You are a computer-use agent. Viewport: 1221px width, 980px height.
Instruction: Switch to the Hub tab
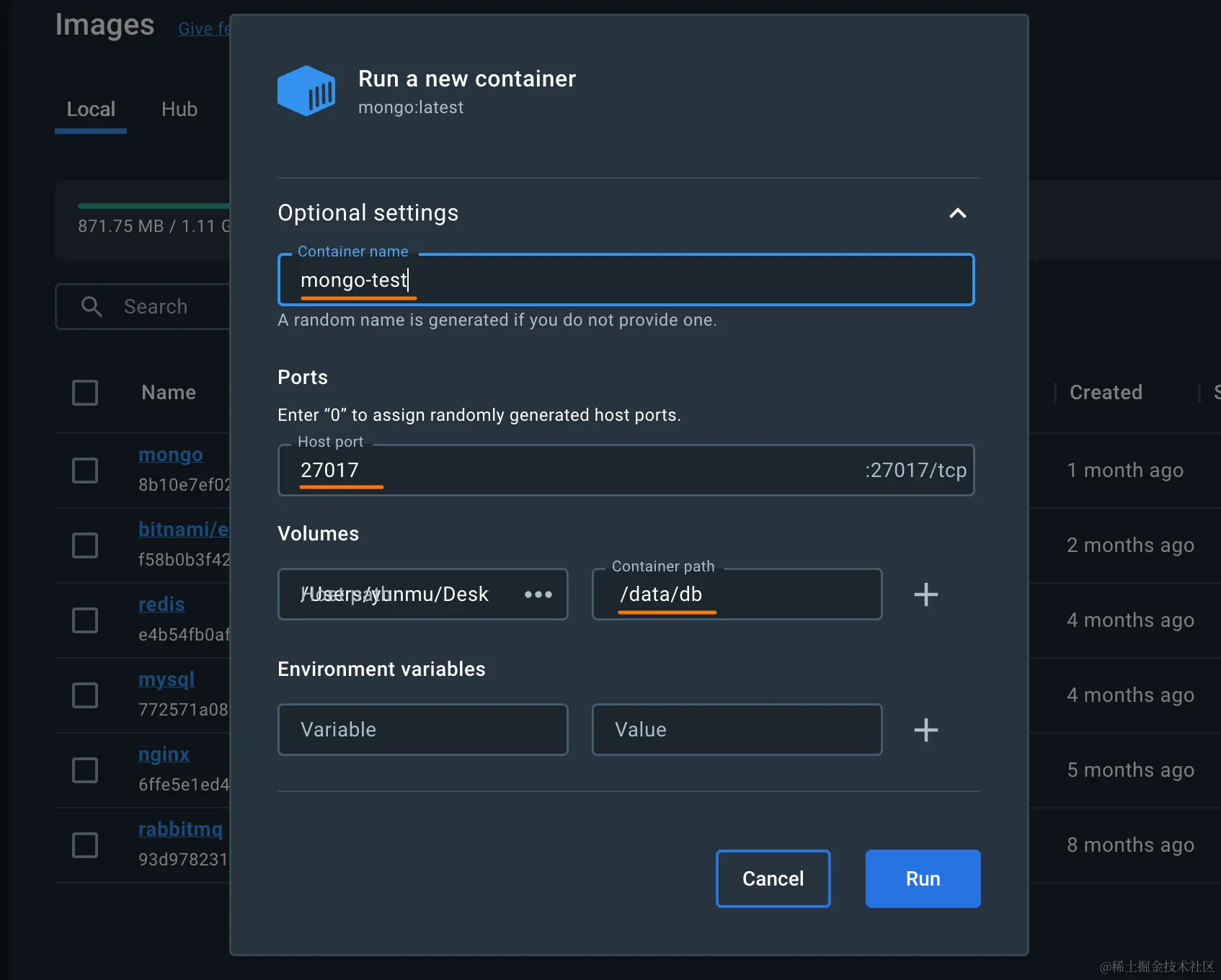point(179,110)
